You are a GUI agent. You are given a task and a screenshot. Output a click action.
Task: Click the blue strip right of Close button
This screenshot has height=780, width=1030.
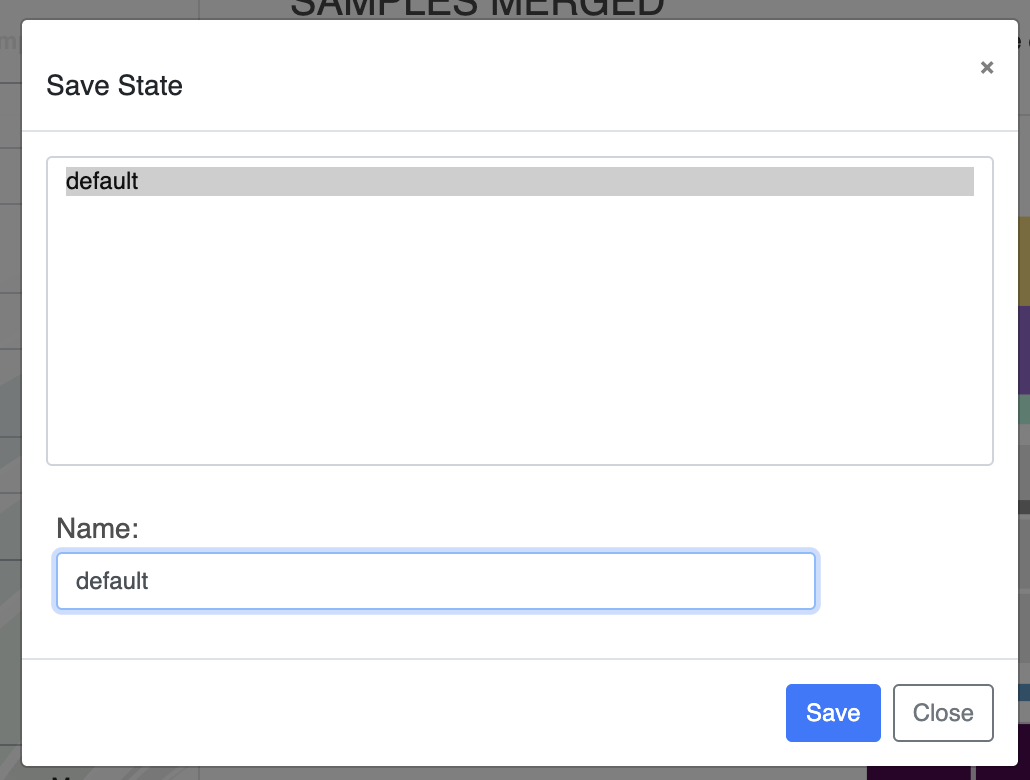pos(1024,692)
